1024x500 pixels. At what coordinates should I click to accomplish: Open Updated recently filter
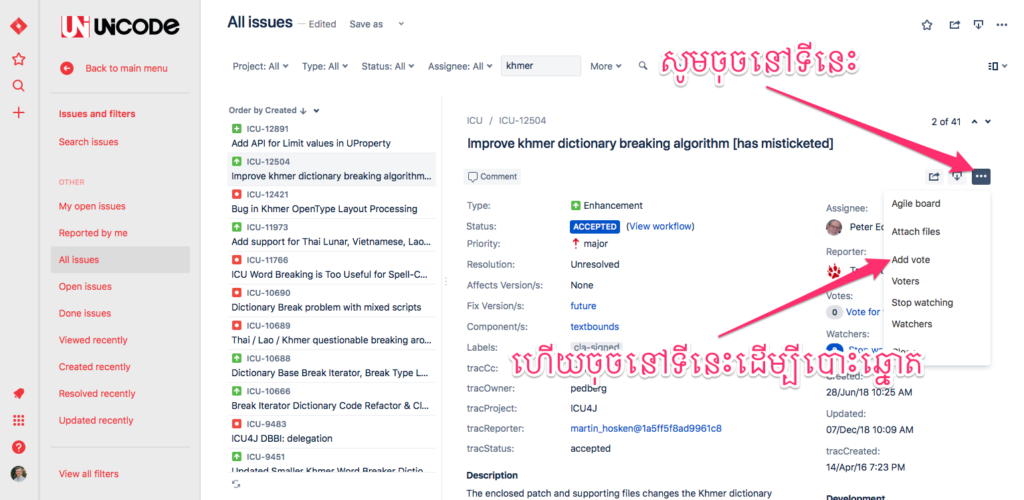[96, 420]
